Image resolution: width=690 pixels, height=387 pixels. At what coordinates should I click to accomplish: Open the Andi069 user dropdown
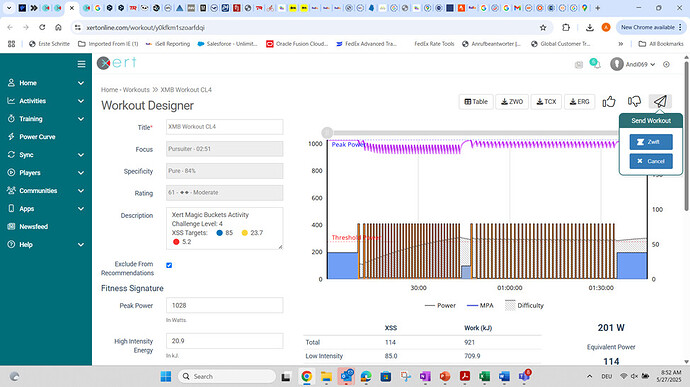pos(632,64)
